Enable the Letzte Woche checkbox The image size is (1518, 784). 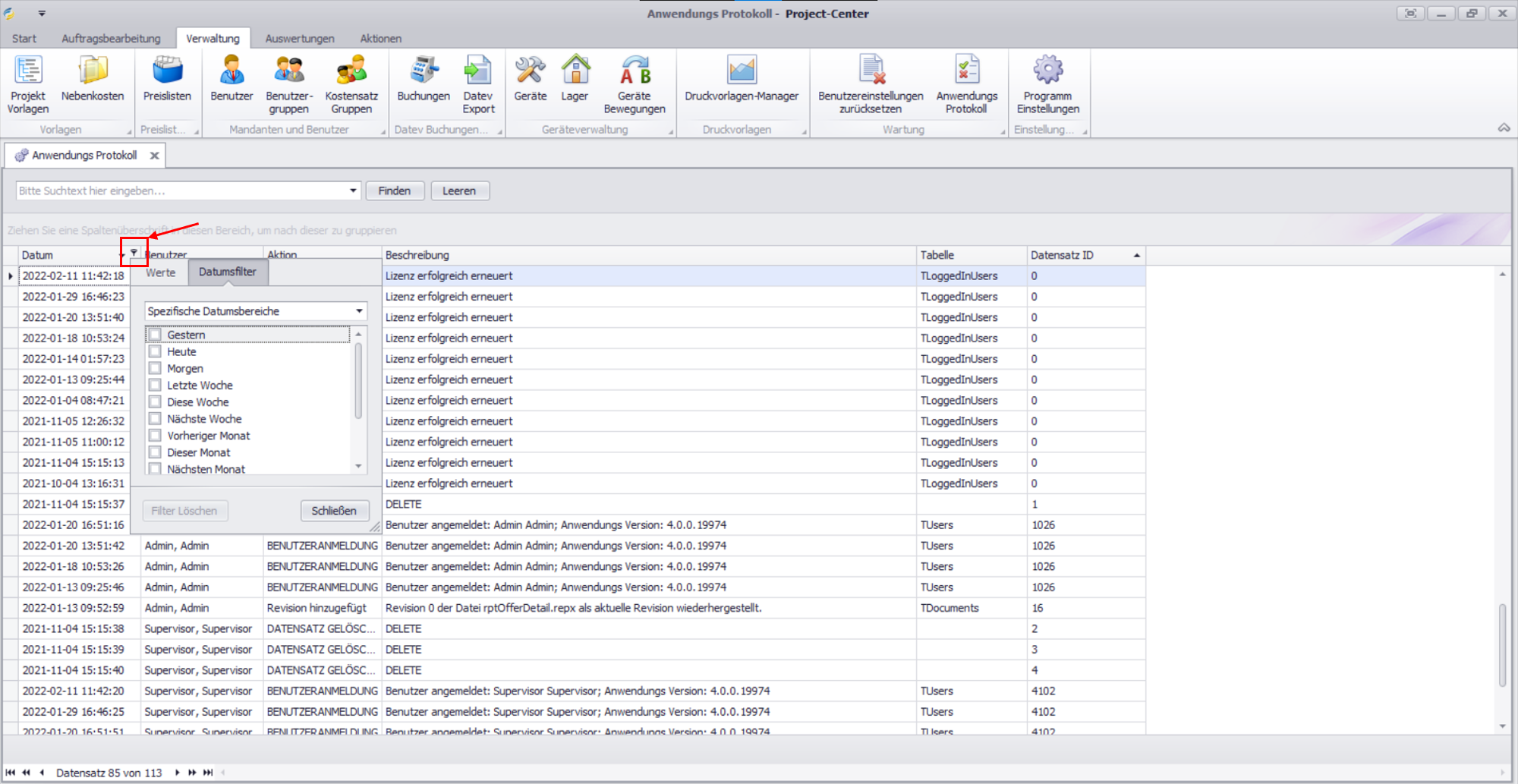pos(156,386)
